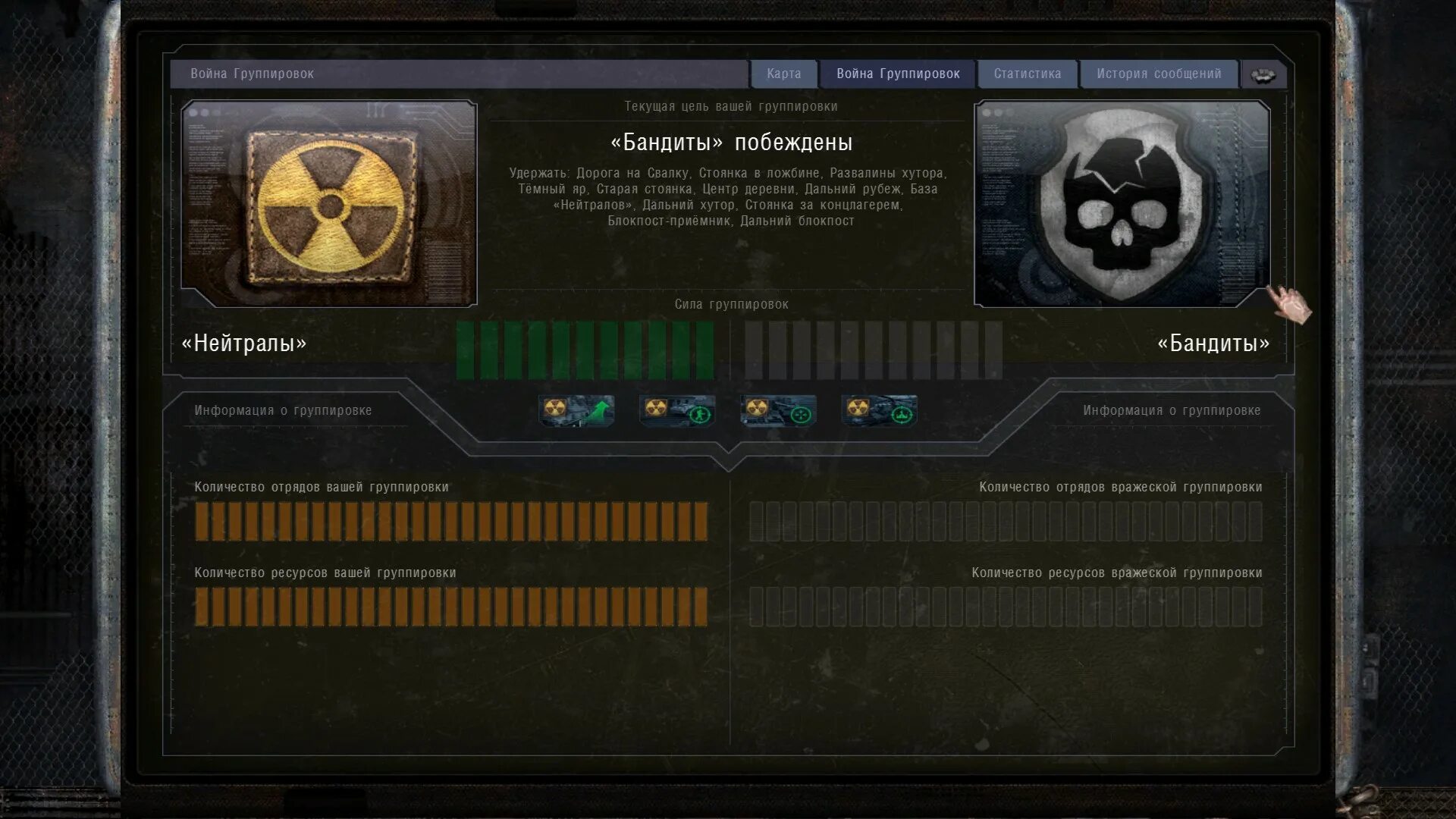
Task: Click your faction's orange resource count bar
Action: pos(451,607)
